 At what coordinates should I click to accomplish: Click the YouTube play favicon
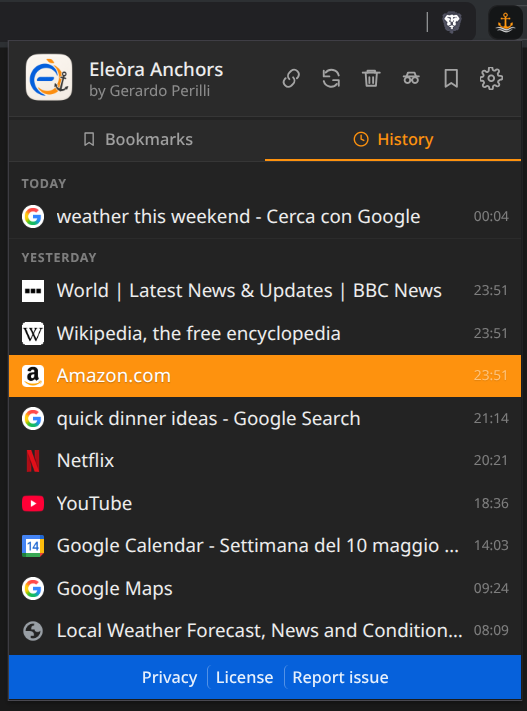pyautogui.click(x=33, y=503)
